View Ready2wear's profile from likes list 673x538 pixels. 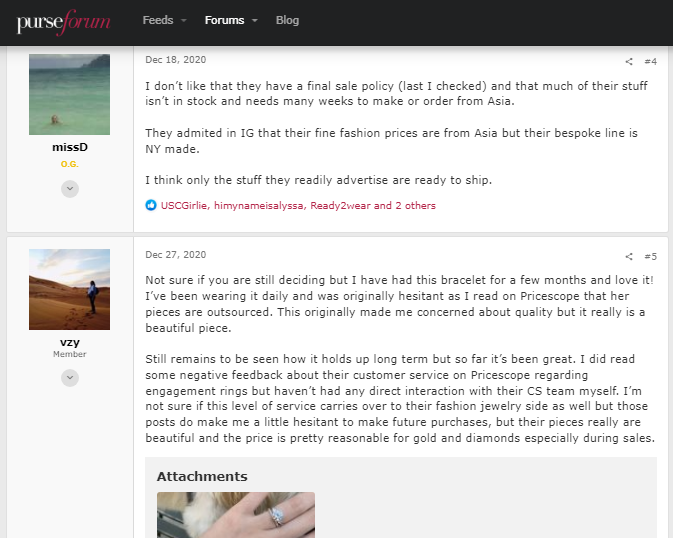[340, 206]
